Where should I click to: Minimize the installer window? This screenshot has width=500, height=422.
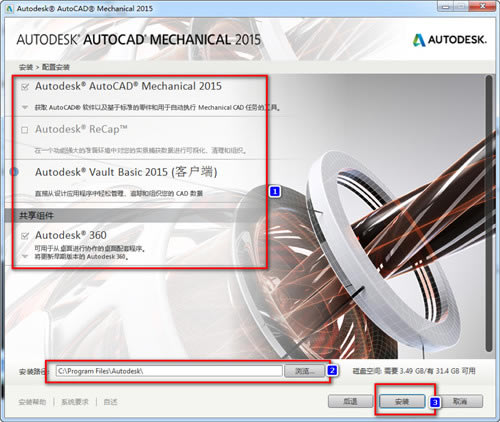pos(446,6)
